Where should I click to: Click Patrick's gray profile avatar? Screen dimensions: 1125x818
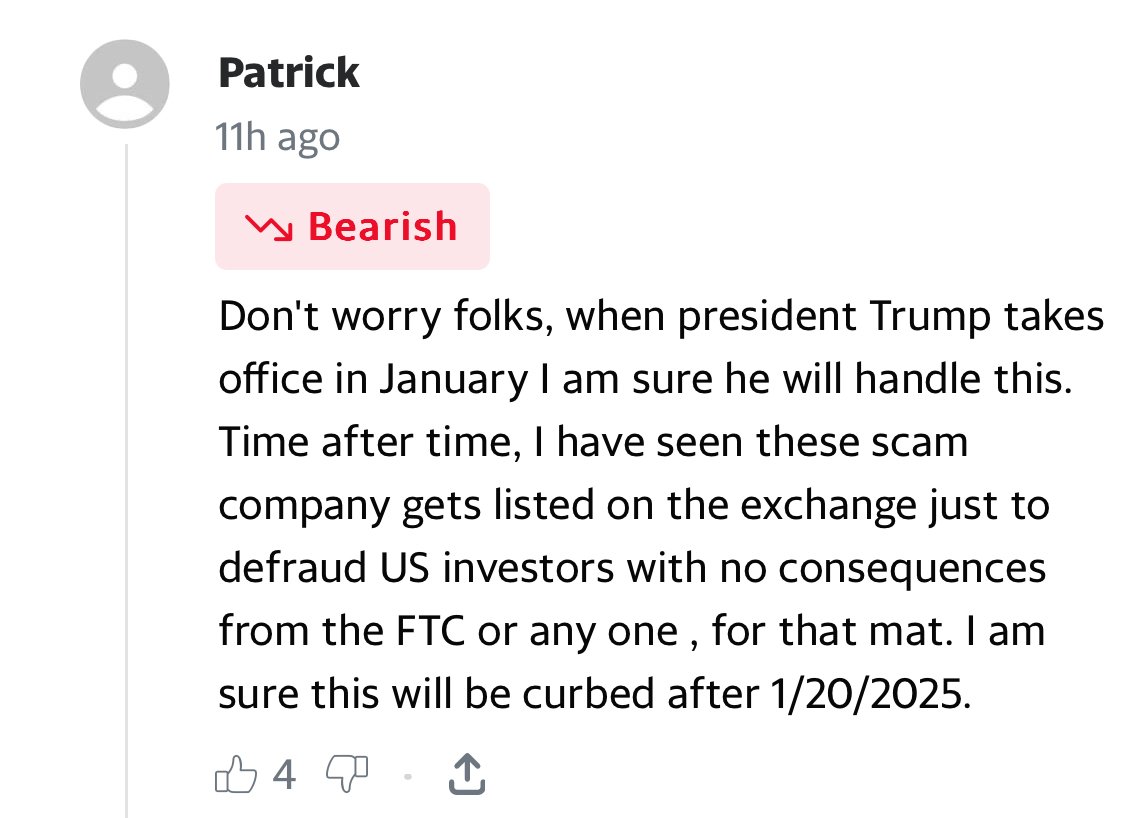pos(125,84)
